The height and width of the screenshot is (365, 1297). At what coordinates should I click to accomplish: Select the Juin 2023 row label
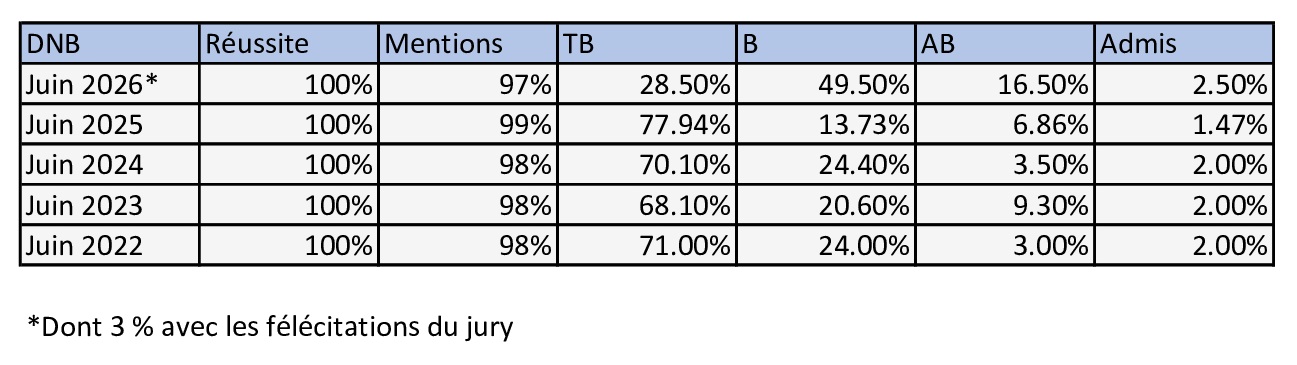coord(109,205)
